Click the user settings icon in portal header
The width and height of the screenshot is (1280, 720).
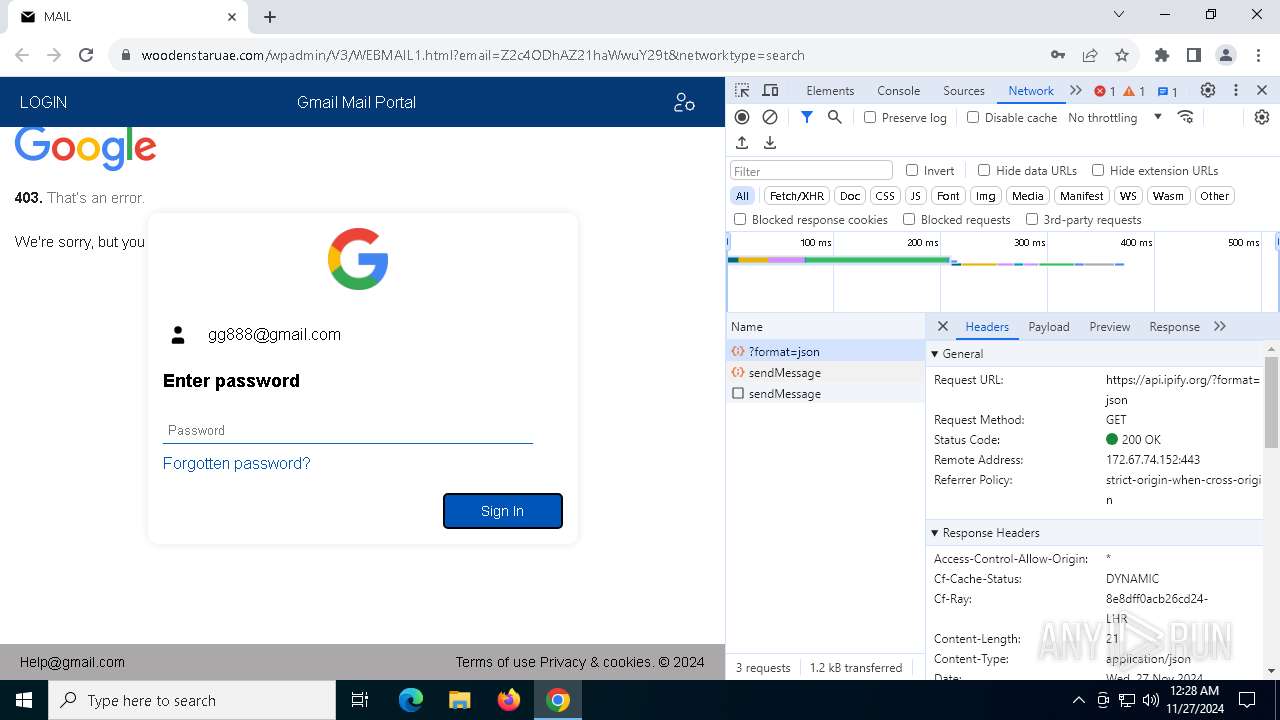tap(684, 102)
